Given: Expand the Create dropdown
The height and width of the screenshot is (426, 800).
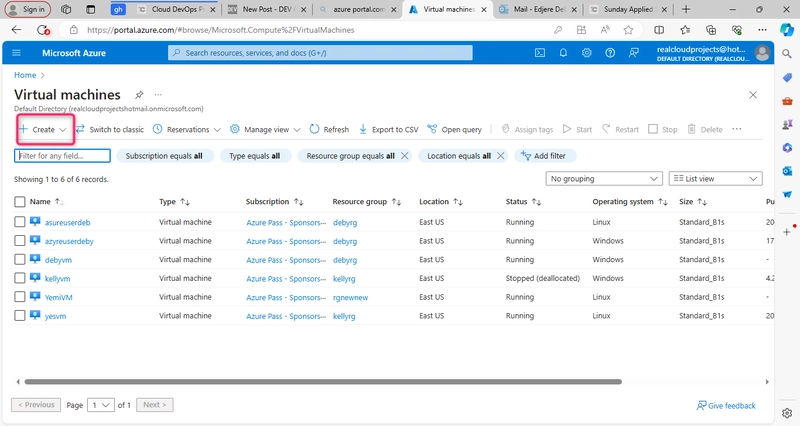Looking at the screenshot, I should 63,130.
